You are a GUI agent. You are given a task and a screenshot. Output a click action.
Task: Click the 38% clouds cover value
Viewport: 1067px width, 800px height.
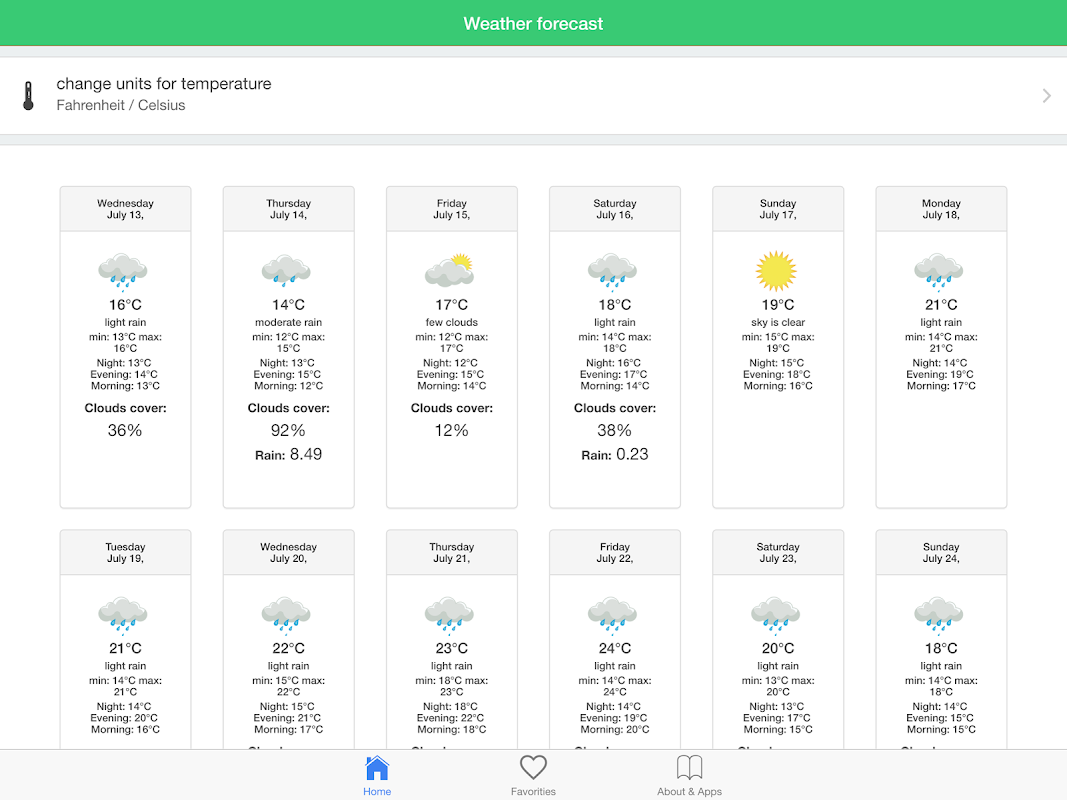tap(615, 431)
